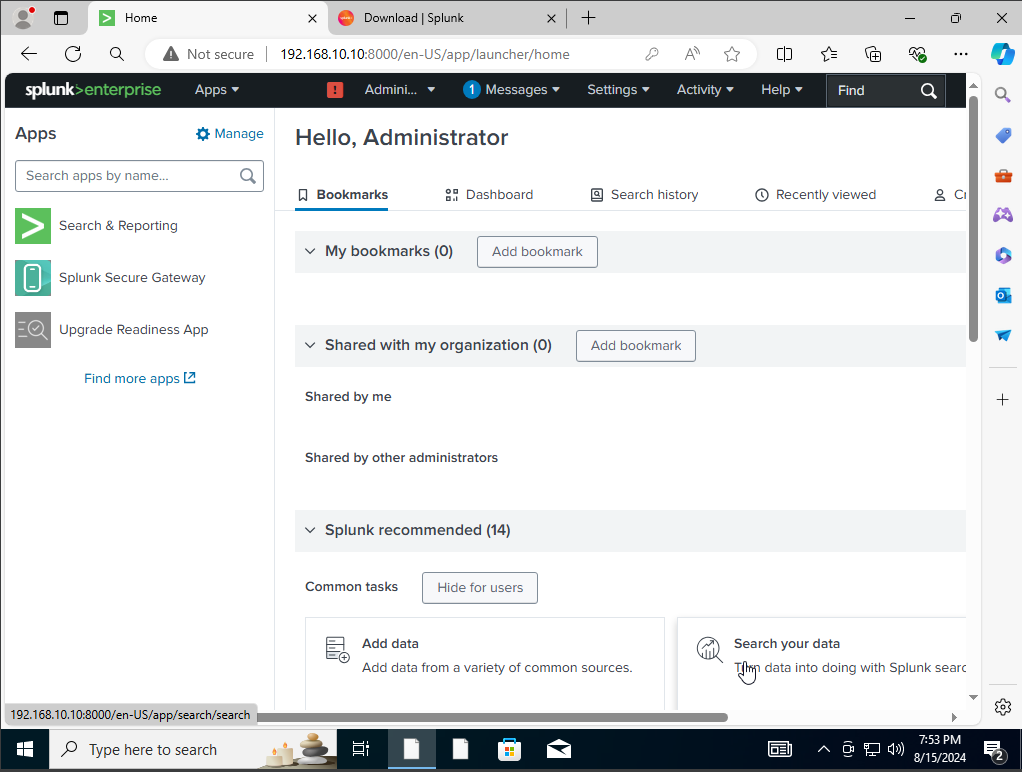Screen dimensions: 1022x772
Task: Open Copilot icon in Edge
Action: pos(1002,53)
